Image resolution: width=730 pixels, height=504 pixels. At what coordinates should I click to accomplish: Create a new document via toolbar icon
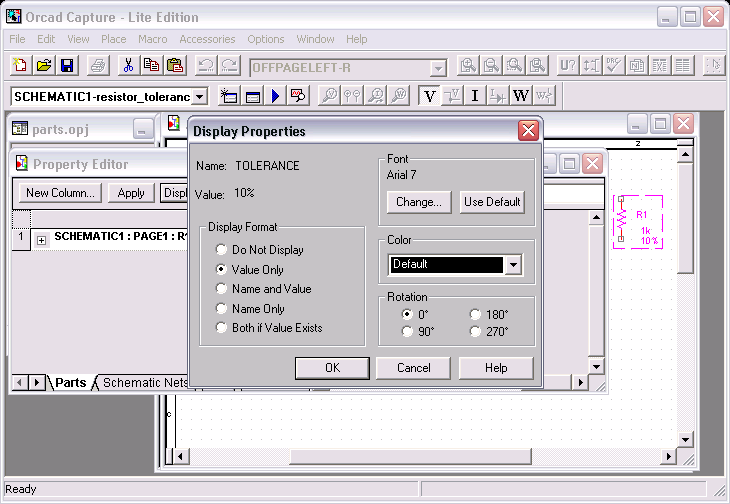[x=21, y=66]
